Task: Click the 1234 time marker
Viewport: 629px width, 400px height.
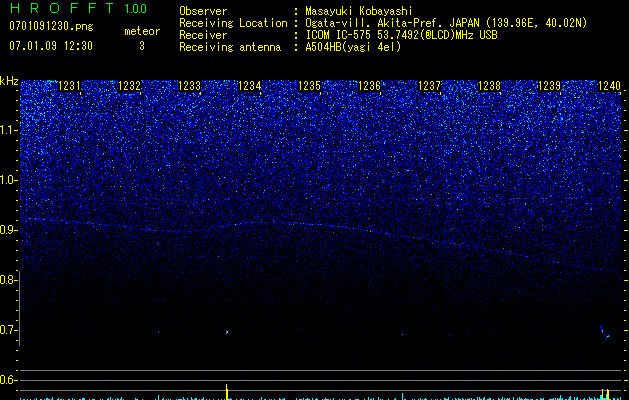Action: (x=249, y=86)
